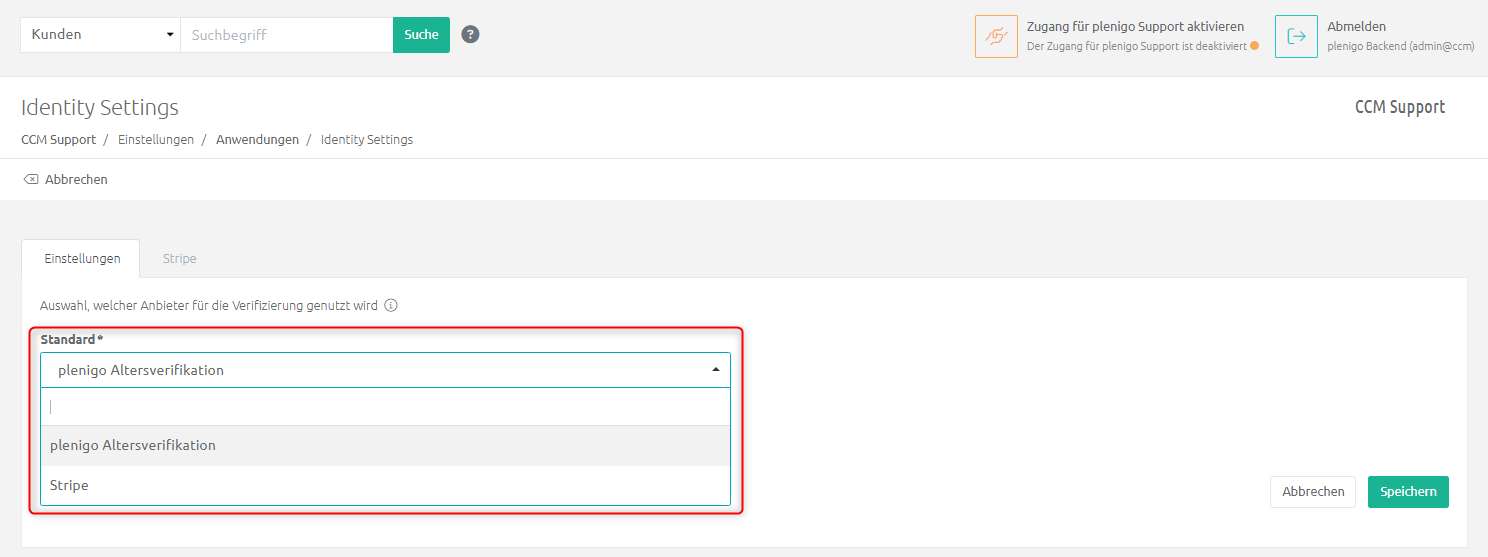Focus the Suchbegriff search field

287,34
